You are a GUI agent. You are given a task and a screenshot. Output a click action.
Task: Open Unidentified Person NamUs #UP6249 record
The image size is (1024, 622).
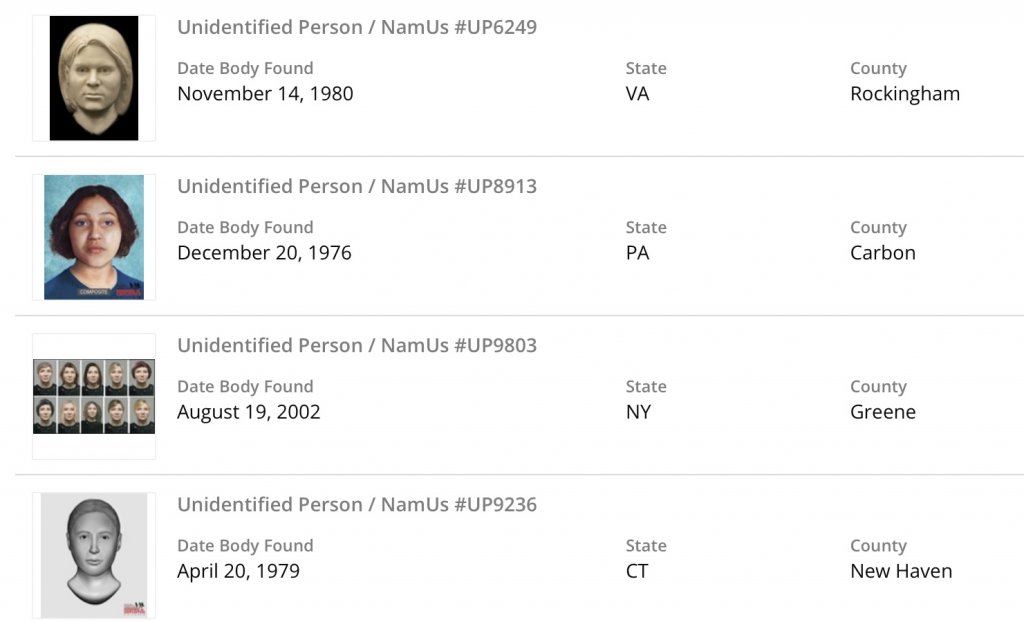point(357,27)
